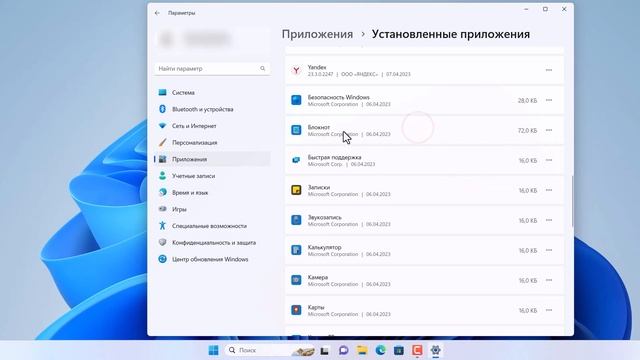Image resolution: width=640 pixels, height=360 pixels.
Task: Go to Сеть и Интернет
Action: coord(212,126)
